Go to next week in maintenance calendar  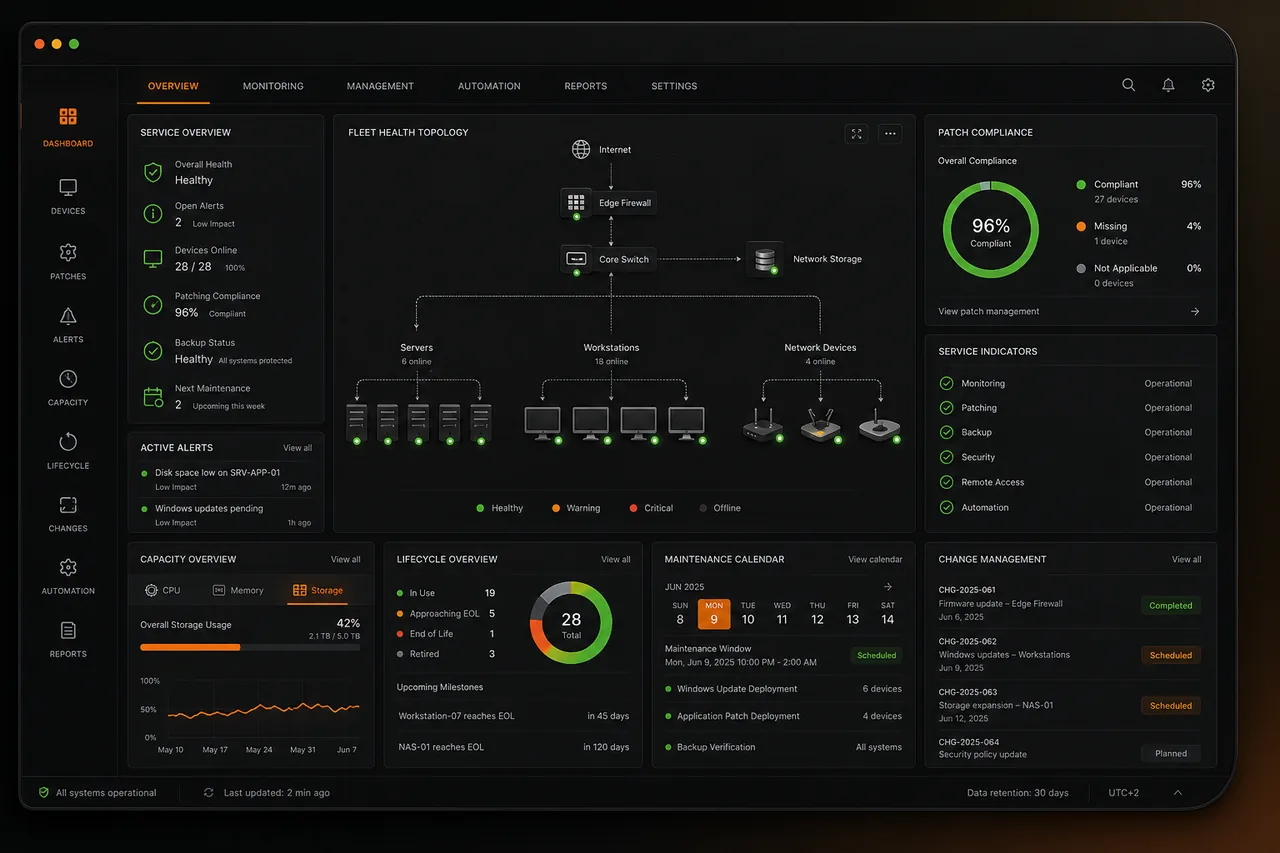(x=888, y=587)
